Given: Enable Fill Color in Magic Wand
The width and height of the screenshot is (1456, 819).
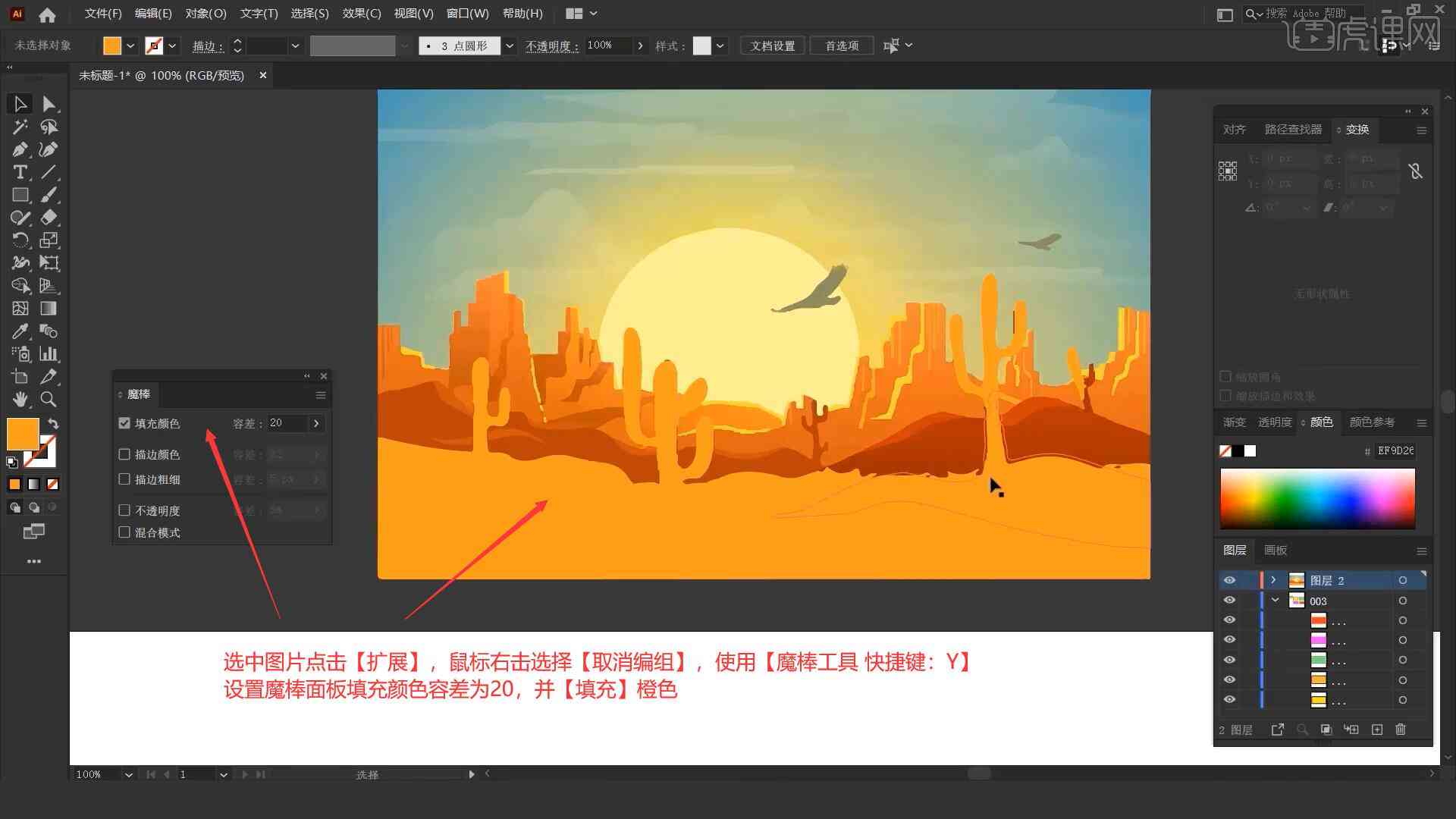Looking at the screenshot, I should pyautogui.click(x=124, y=423).
